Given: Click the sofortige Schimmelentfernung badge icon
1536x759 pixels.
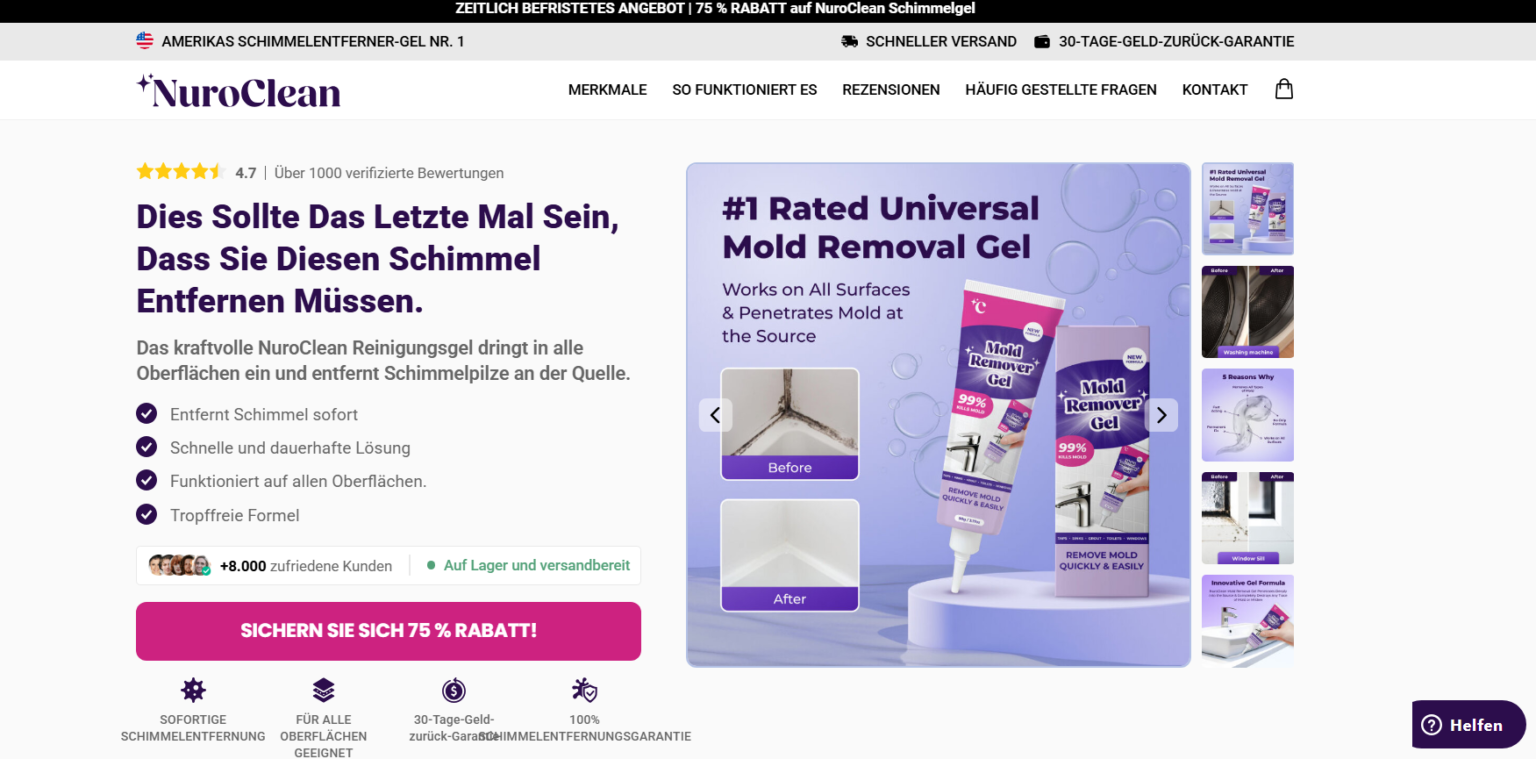Looking at the screenshot, I should pos(193,690).
